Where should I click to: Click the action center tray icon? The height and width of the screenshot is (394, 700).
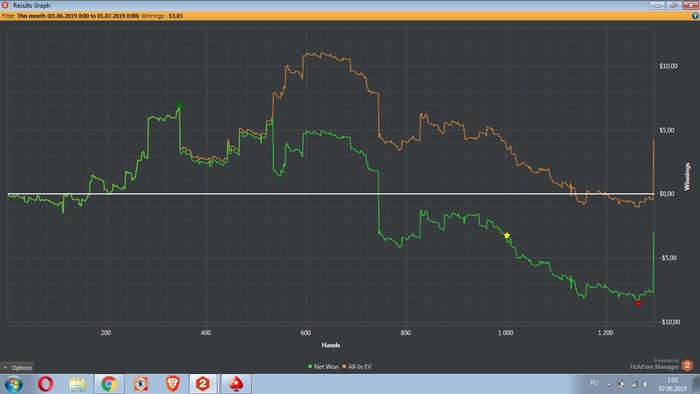click(x=621, y=384)
